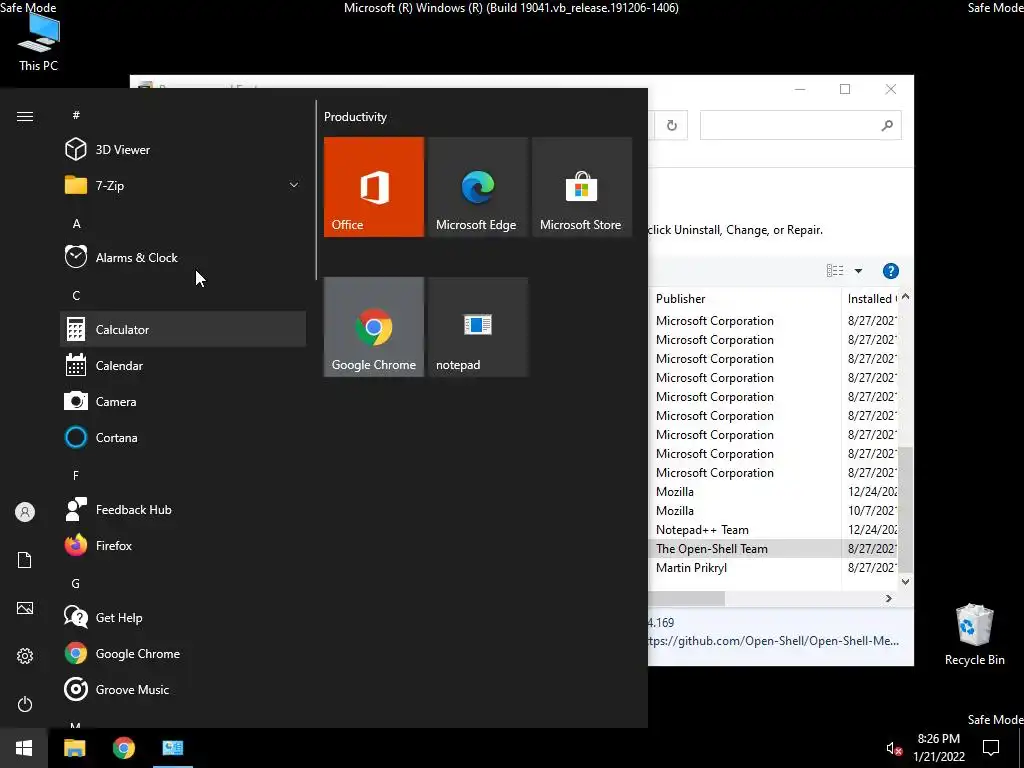This screenshot has width=1024, height=768.
Task: Click the G letter group header
Action: click(x=76, y=583)
